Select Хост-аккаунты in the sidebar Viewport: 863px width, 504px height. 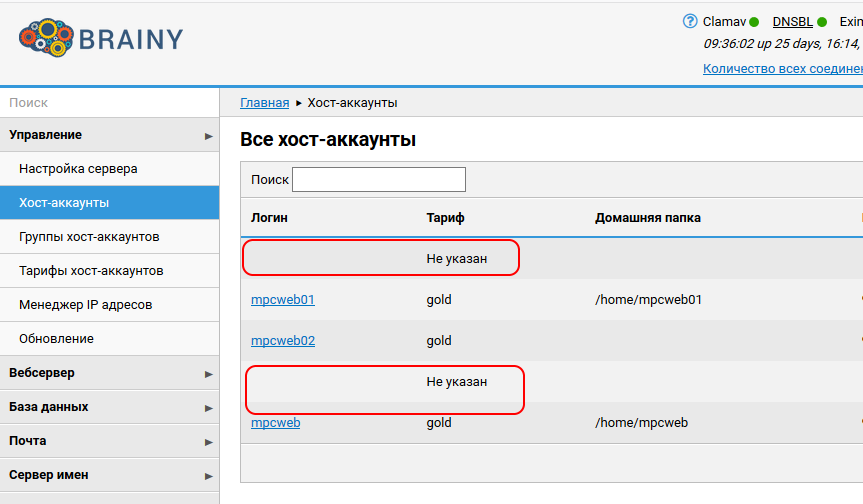point(64,203)
